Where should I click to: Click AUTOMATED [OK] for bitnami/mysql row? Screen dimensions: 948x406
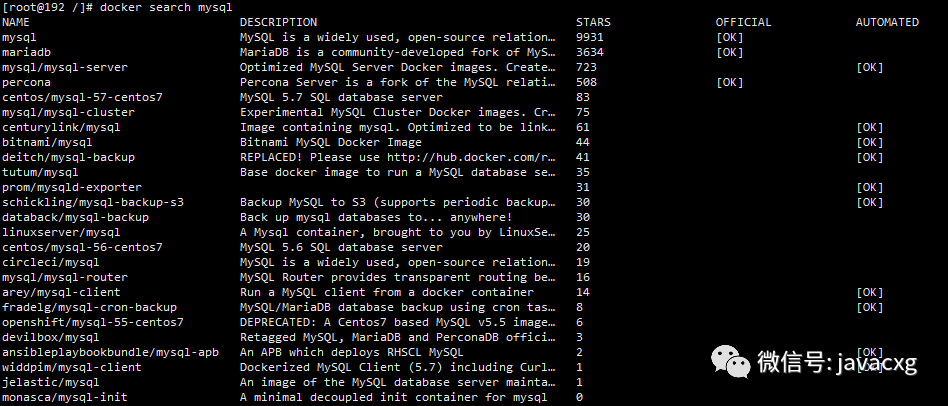coord(869,143)
